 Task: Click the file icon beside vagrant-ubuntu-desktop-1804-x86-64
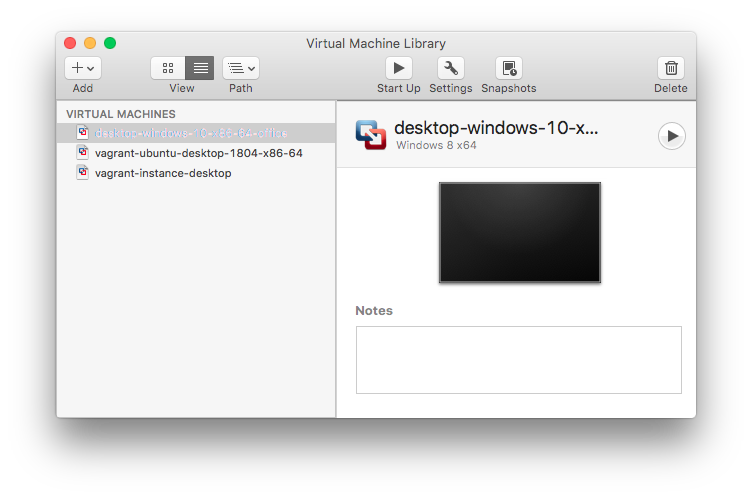click(83, 152)
